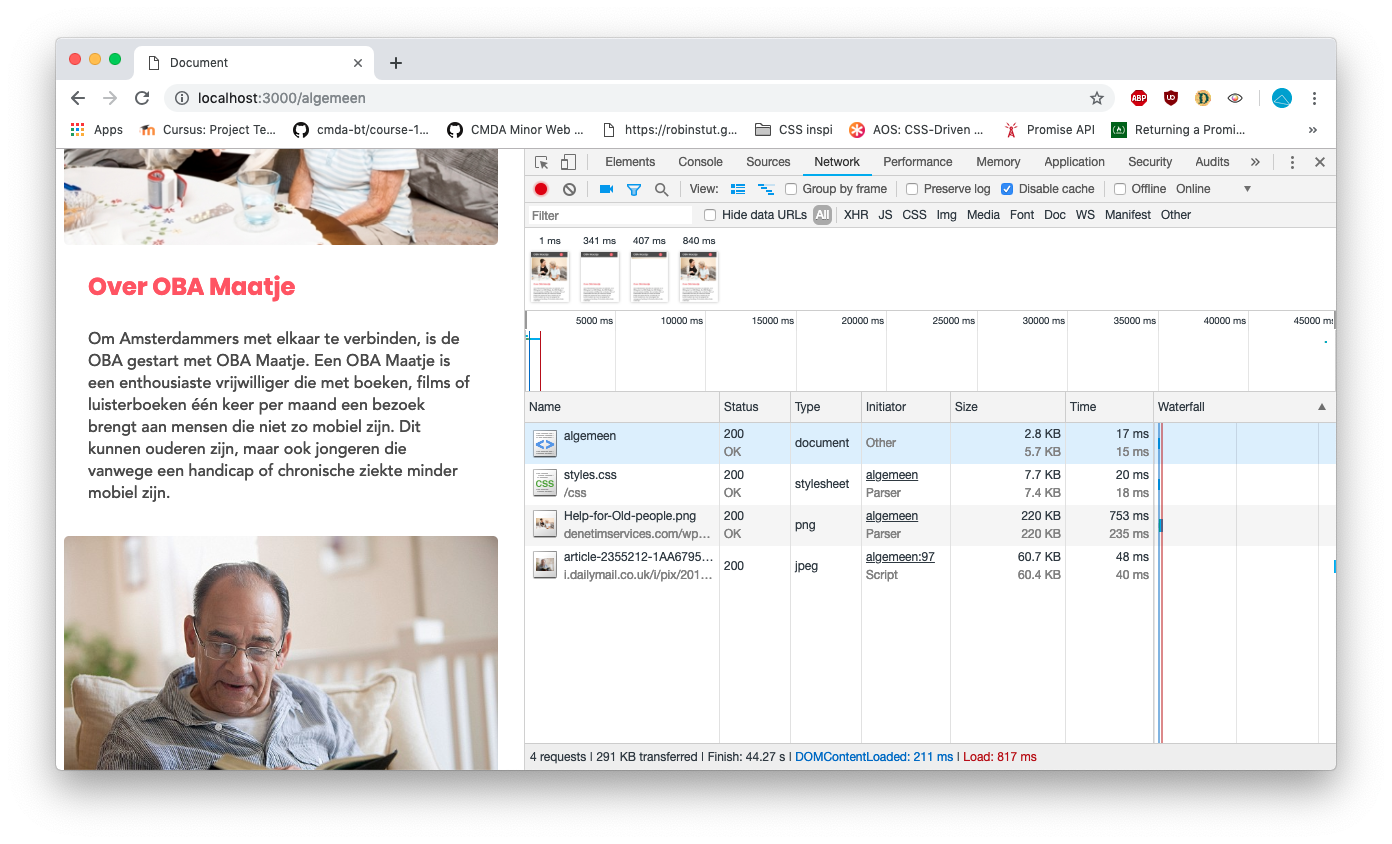Switch to the Application tab
The height and width of the screenshot is (844, 1392).
pos(1074,162)
